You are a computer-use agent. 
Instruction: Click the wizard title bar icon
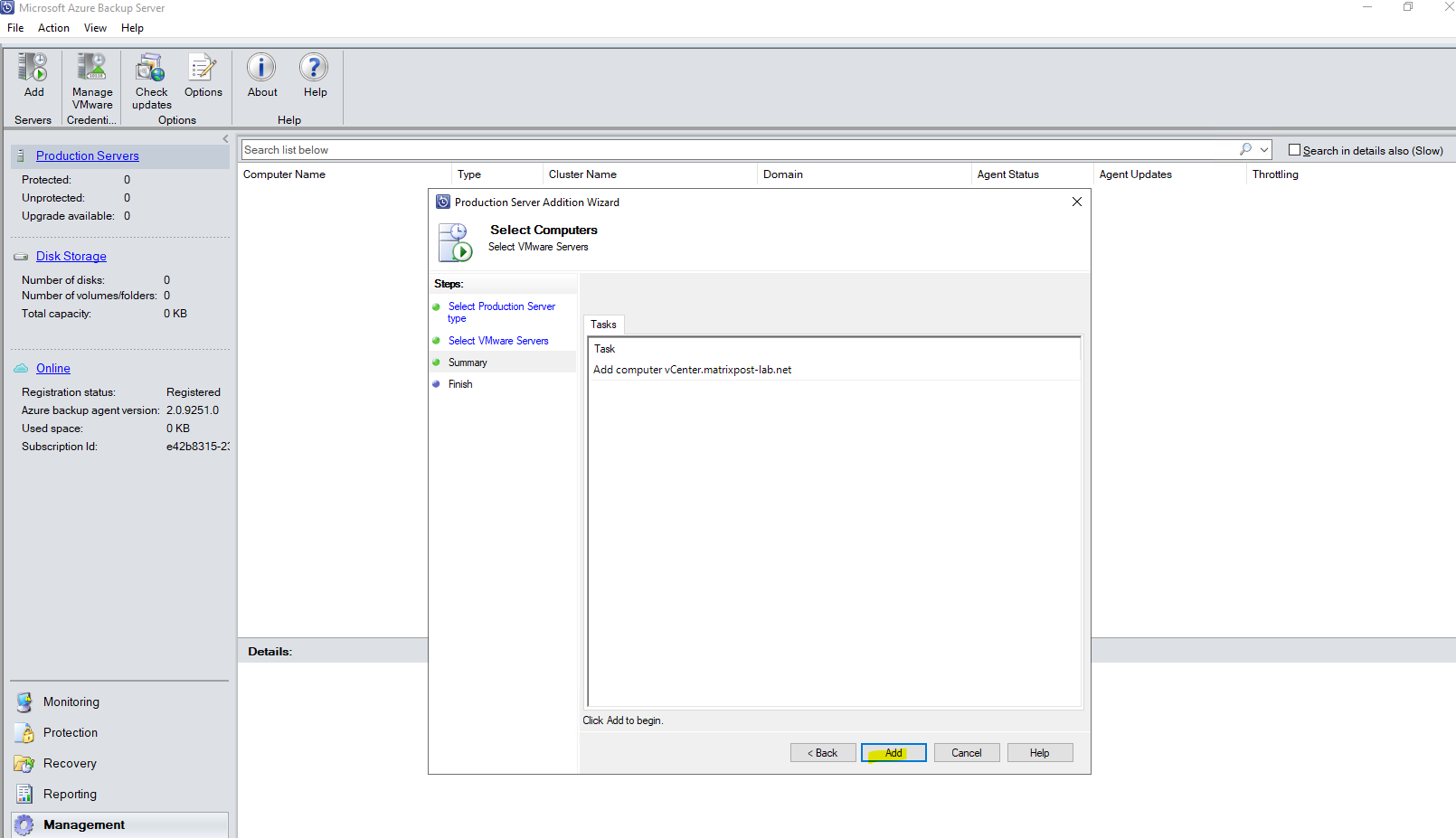coord(443,202)
